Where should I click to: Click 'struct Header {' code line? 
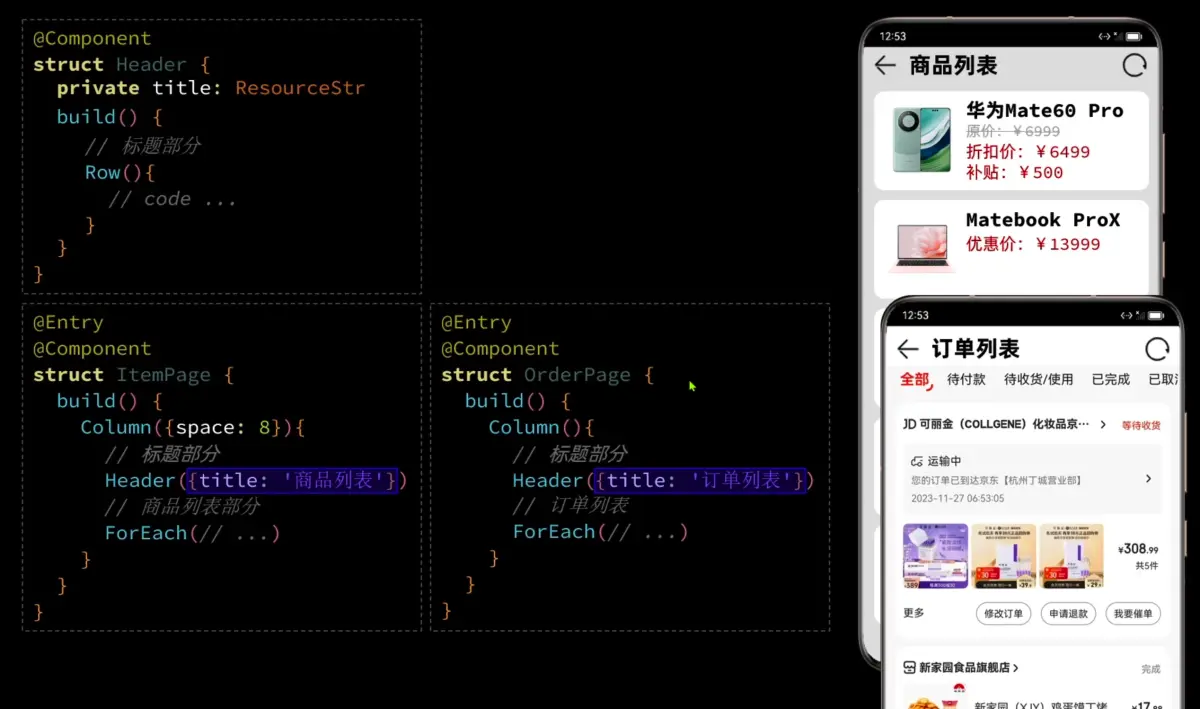(x=122, y=64)
